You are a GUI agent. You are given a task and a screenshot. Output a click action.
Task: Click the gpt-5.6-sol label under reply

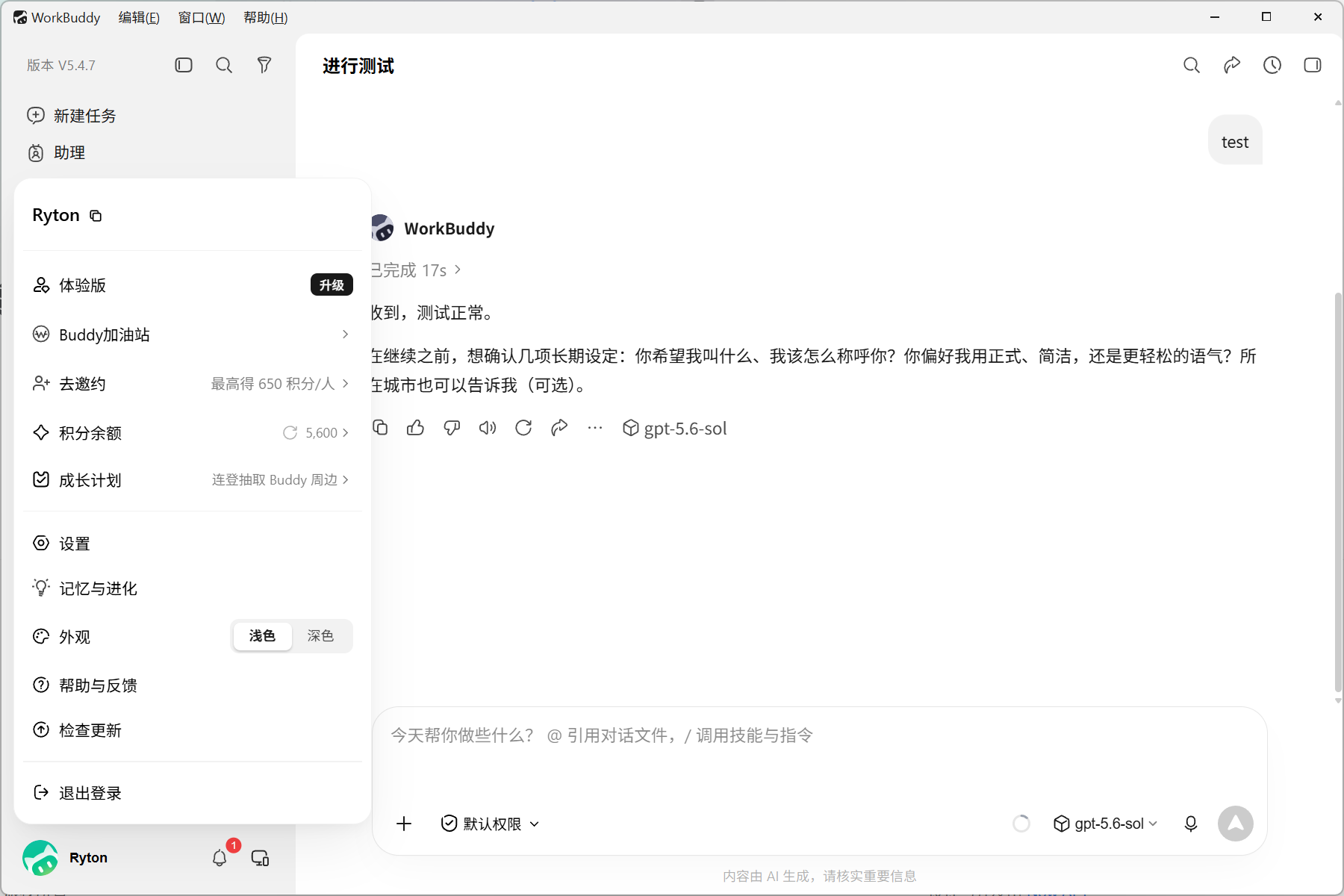(x=675, y=428)
